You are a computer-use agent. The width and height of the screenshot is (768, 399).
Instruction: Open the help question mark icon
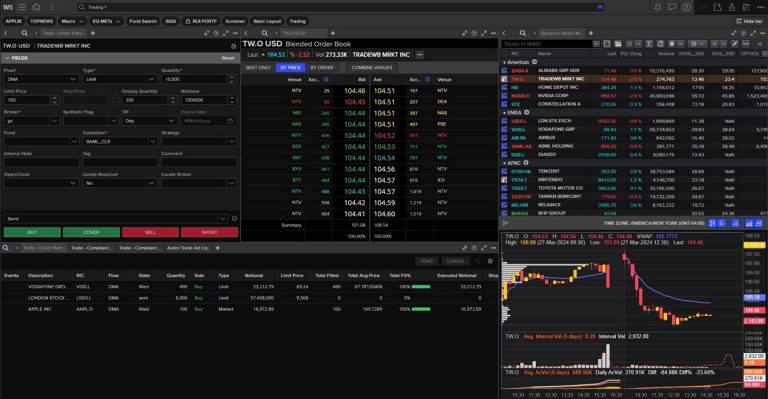687,7
